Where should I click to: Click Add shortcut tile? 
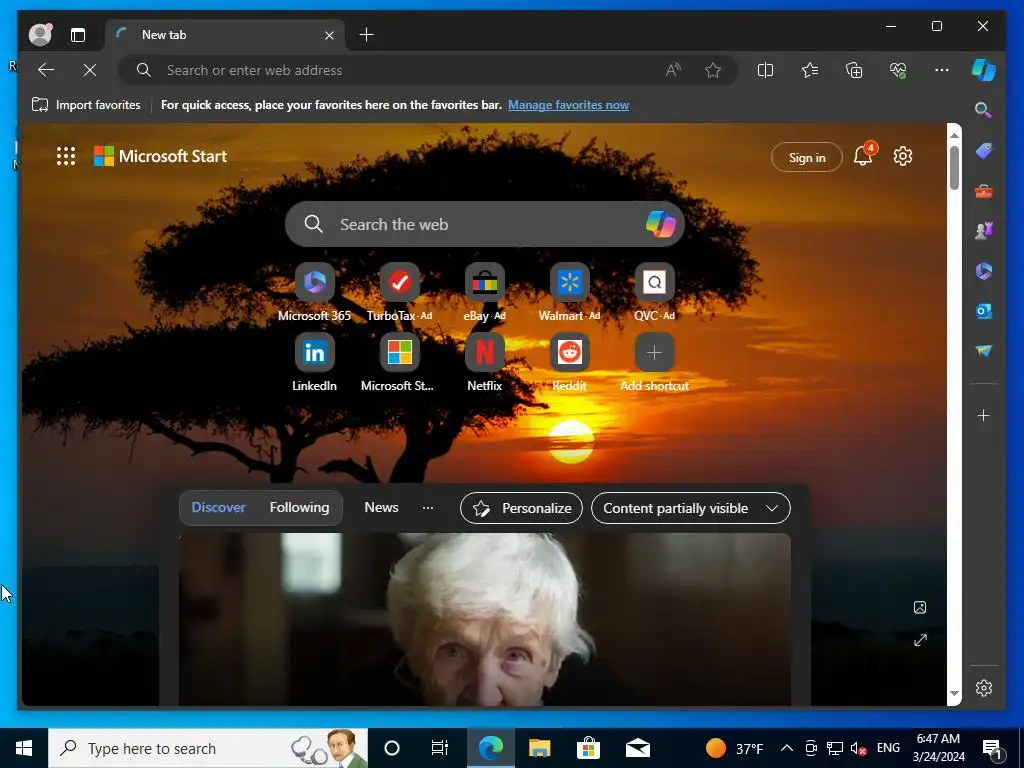tap(654, 363)
